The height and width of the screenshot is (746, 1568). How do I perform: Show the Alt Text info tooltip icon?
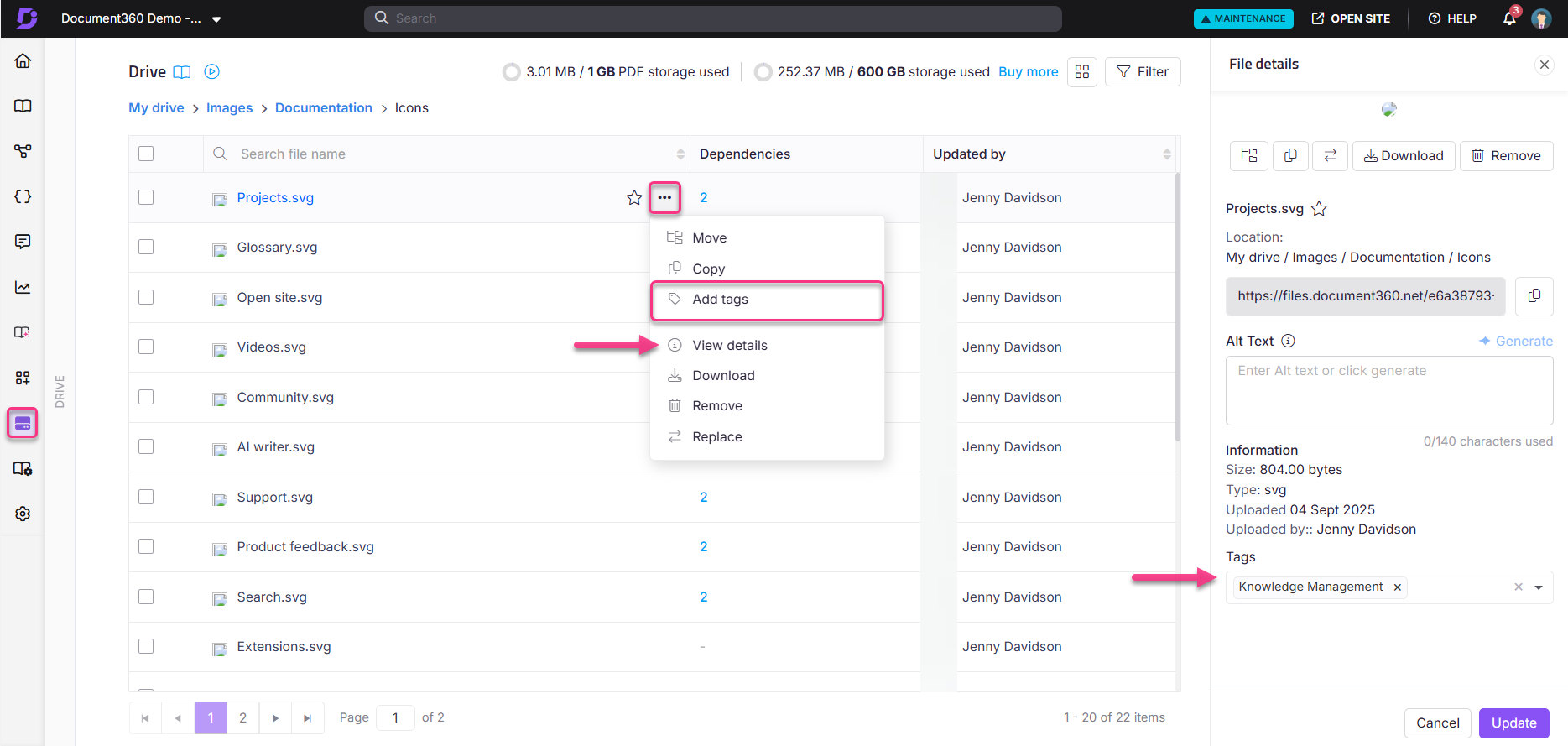click(x=1289, y=341)
